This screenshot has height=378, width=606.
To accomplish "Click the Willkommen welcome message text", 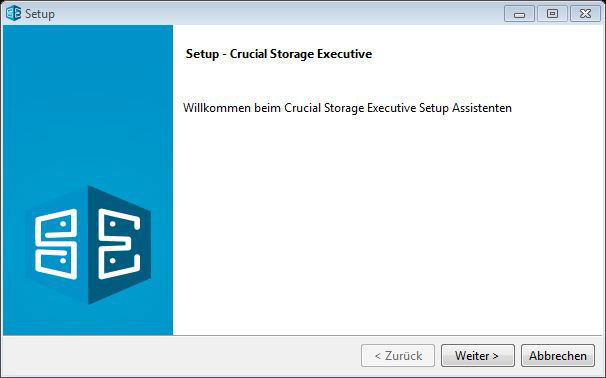I will [347, 108].
